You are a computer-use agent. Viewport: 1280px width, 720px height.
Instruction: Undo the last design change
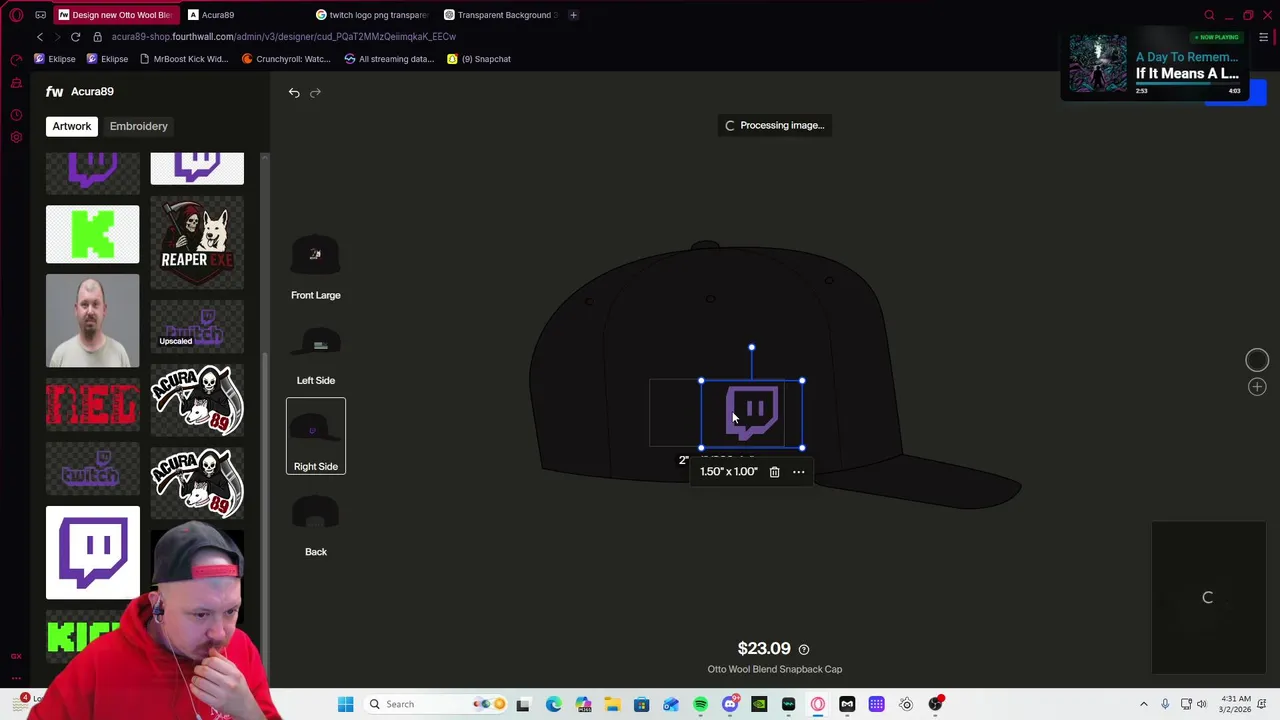tap(294, 92)
